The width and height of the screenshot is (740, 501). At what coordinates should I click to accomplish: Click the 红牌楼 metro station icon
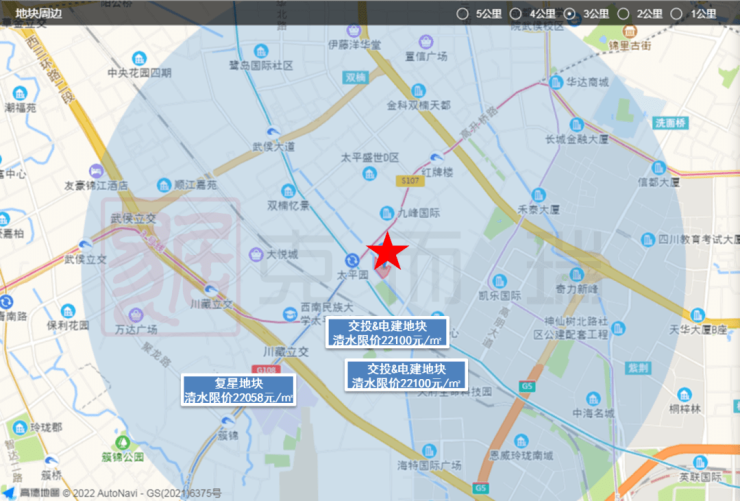(x=437, y=158)
